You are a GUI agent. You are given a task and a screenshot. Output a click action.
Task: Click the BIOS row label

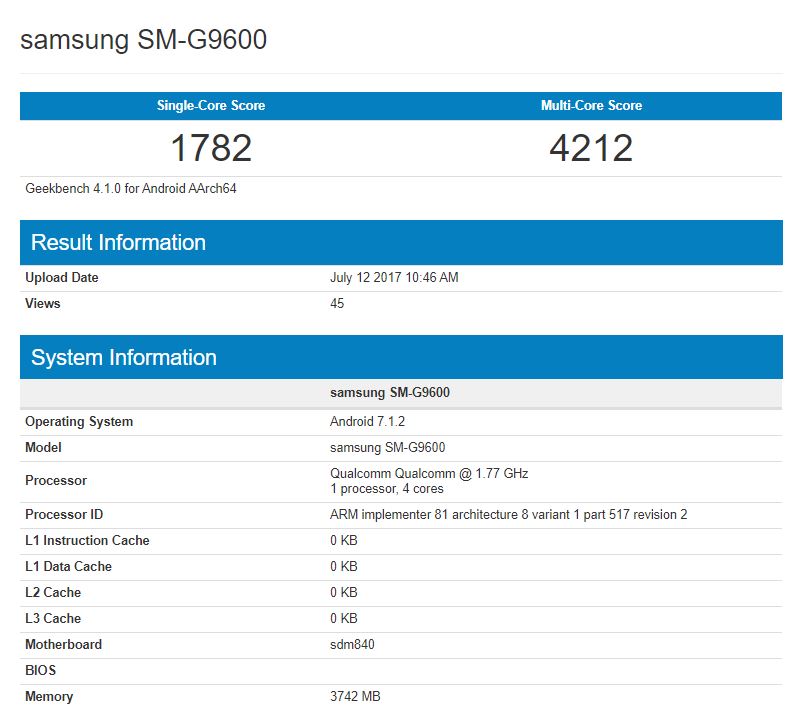(41, 670)
